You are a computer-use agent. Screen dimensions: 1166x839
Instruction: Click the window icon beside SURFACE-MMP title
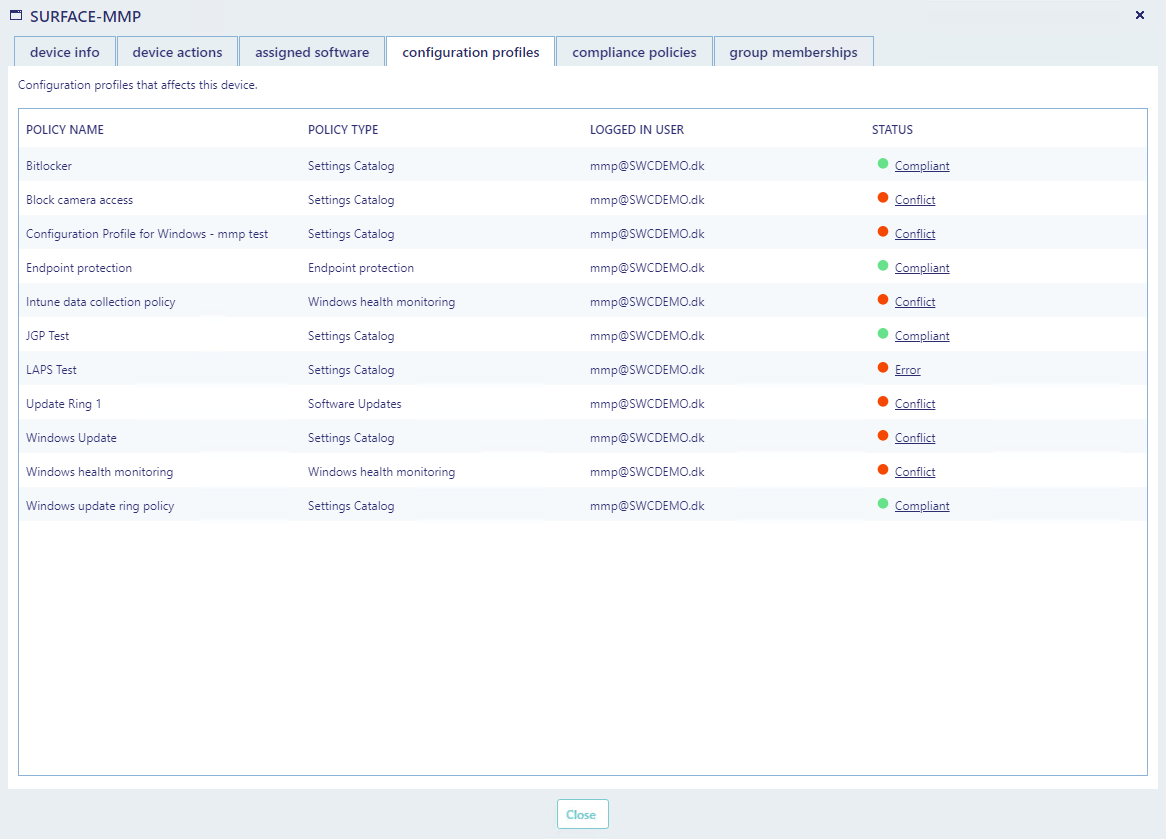[x=16, y=16]
